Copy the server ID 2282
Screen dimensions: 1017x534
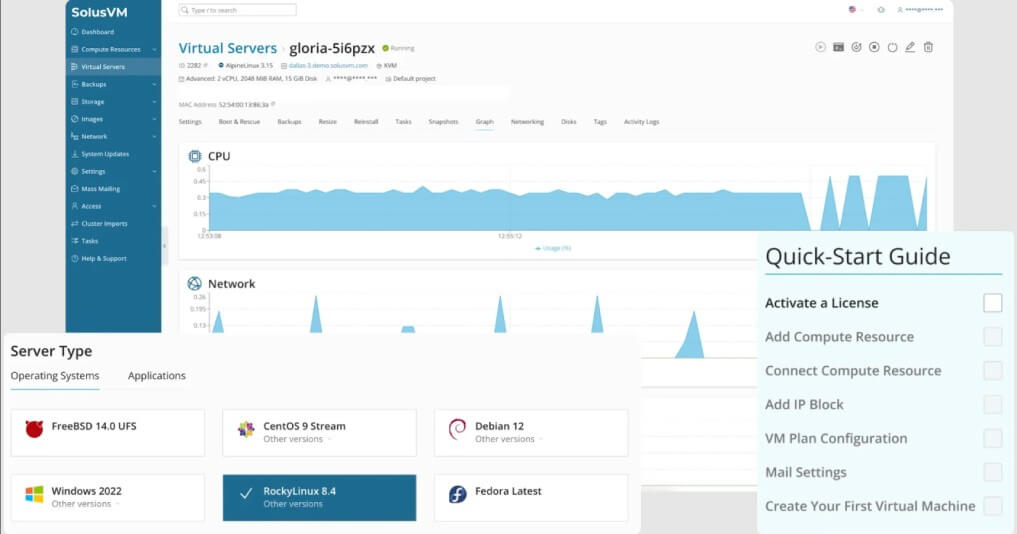pos(206,66)
